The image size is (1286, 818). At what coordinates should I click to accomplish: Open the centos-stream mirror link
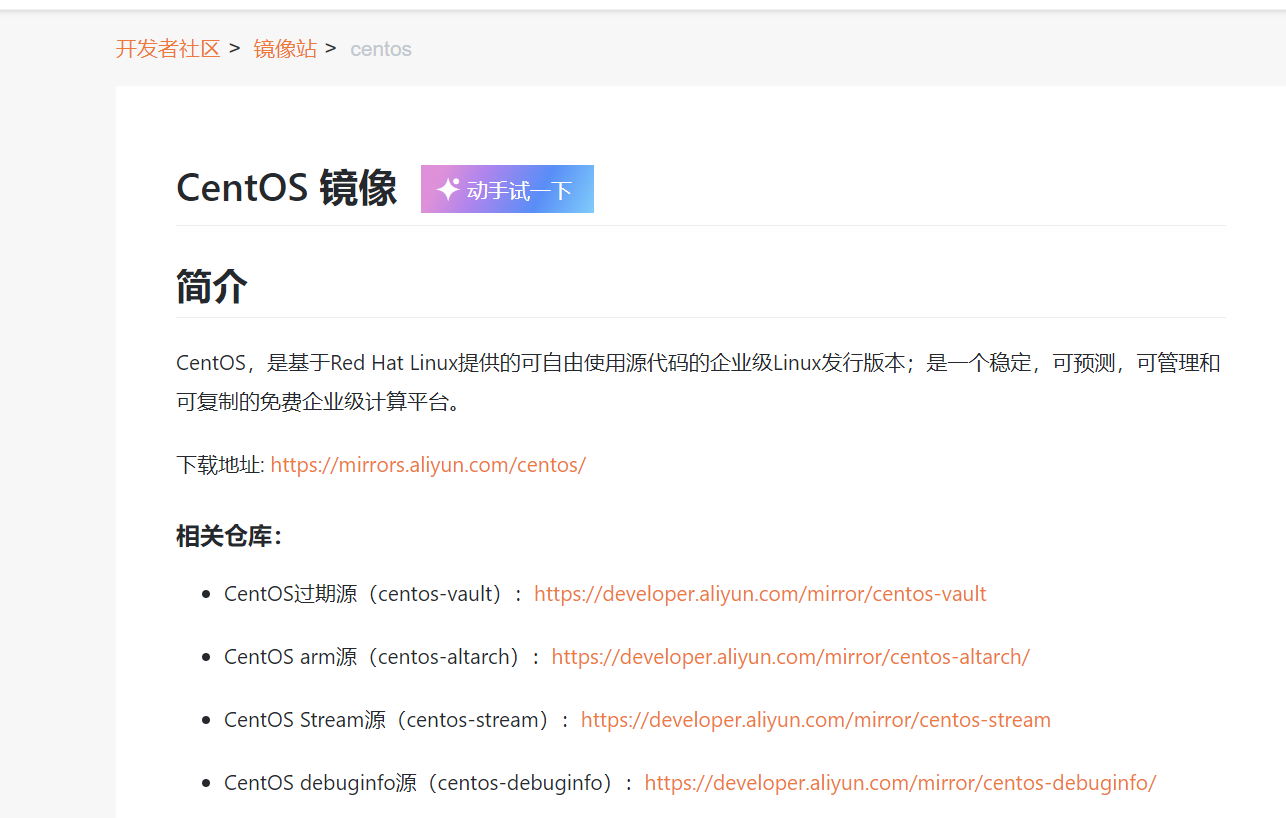815,720
